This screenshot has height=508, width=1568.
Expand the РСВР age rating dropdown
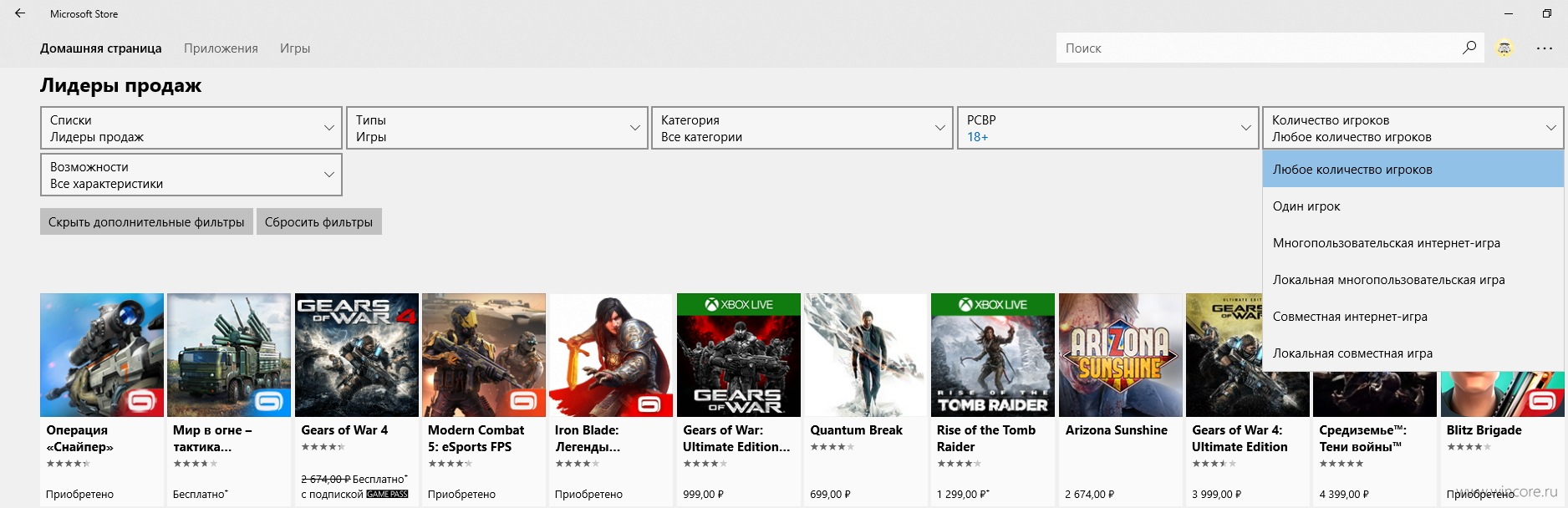(1108, 128)
